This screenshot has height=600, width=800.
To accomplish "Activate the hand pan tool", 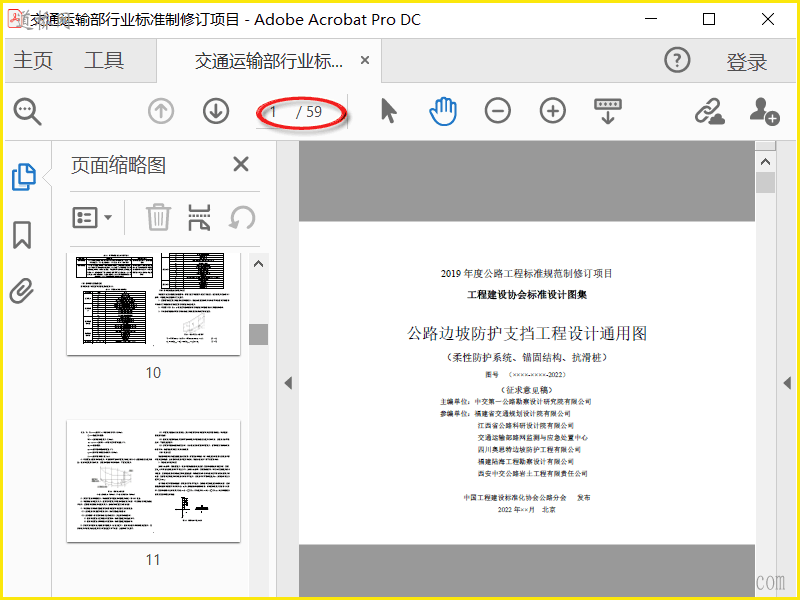I will (x=443, y=111).
